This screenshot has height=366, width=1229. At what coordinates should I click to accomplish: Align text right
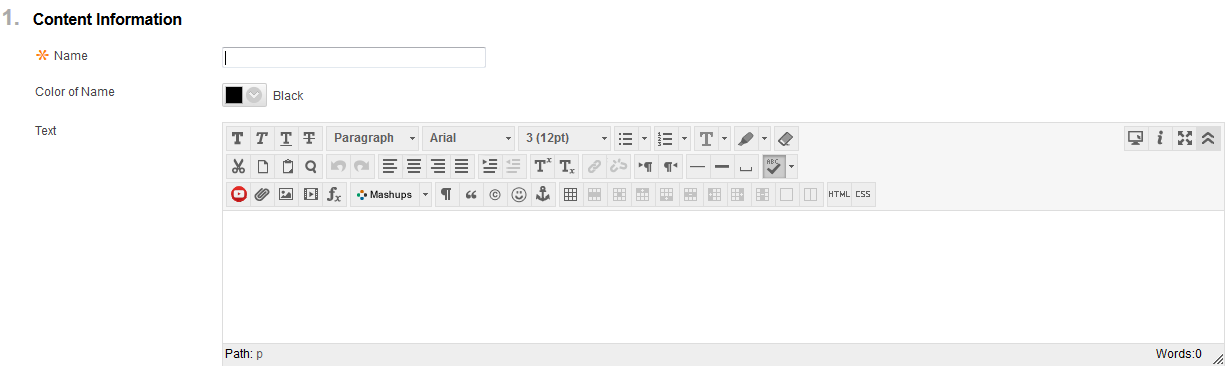pyautogui.click(x=437, y=166)
